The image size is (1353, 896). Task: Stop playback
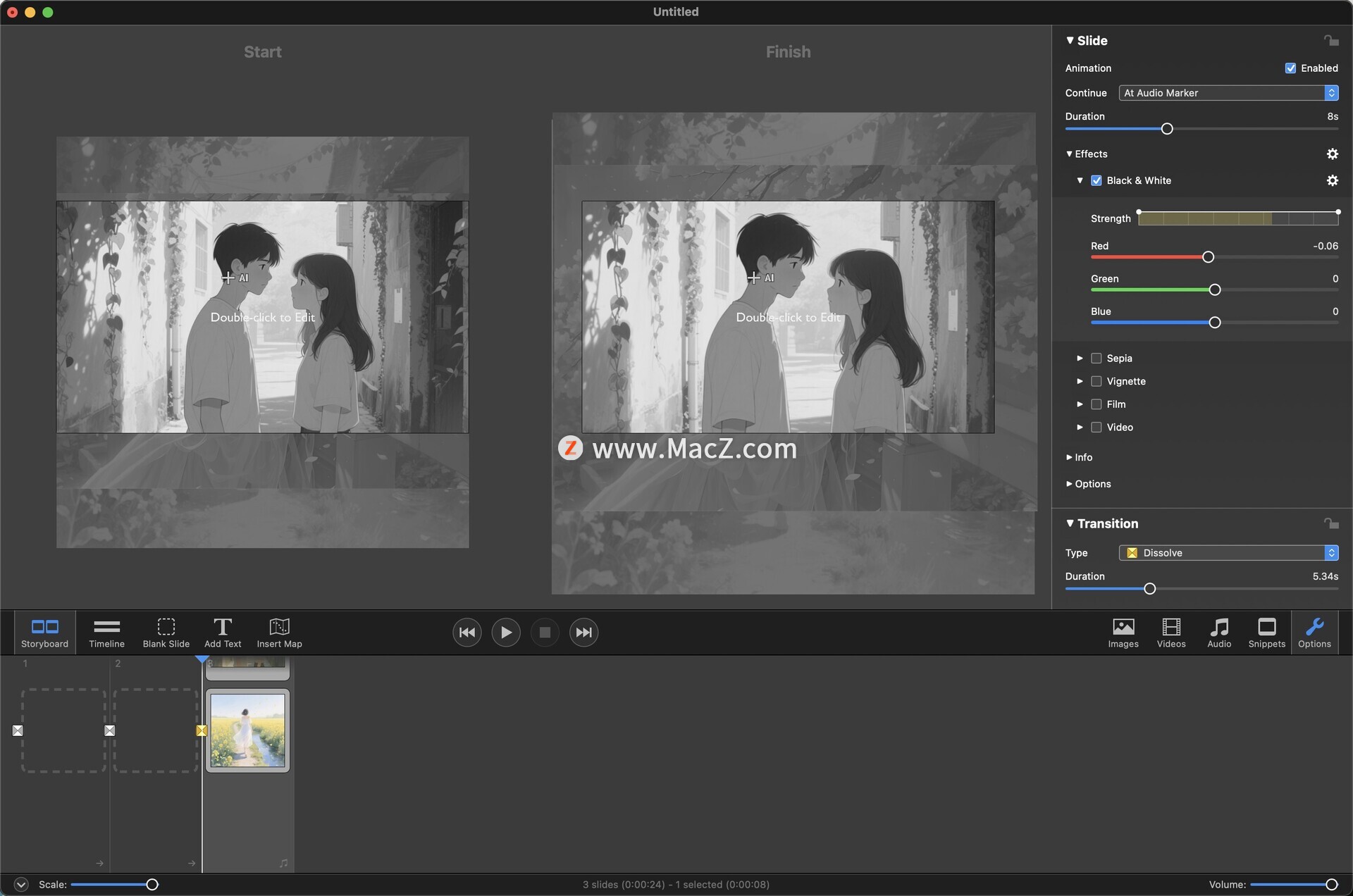click(545, 633)
